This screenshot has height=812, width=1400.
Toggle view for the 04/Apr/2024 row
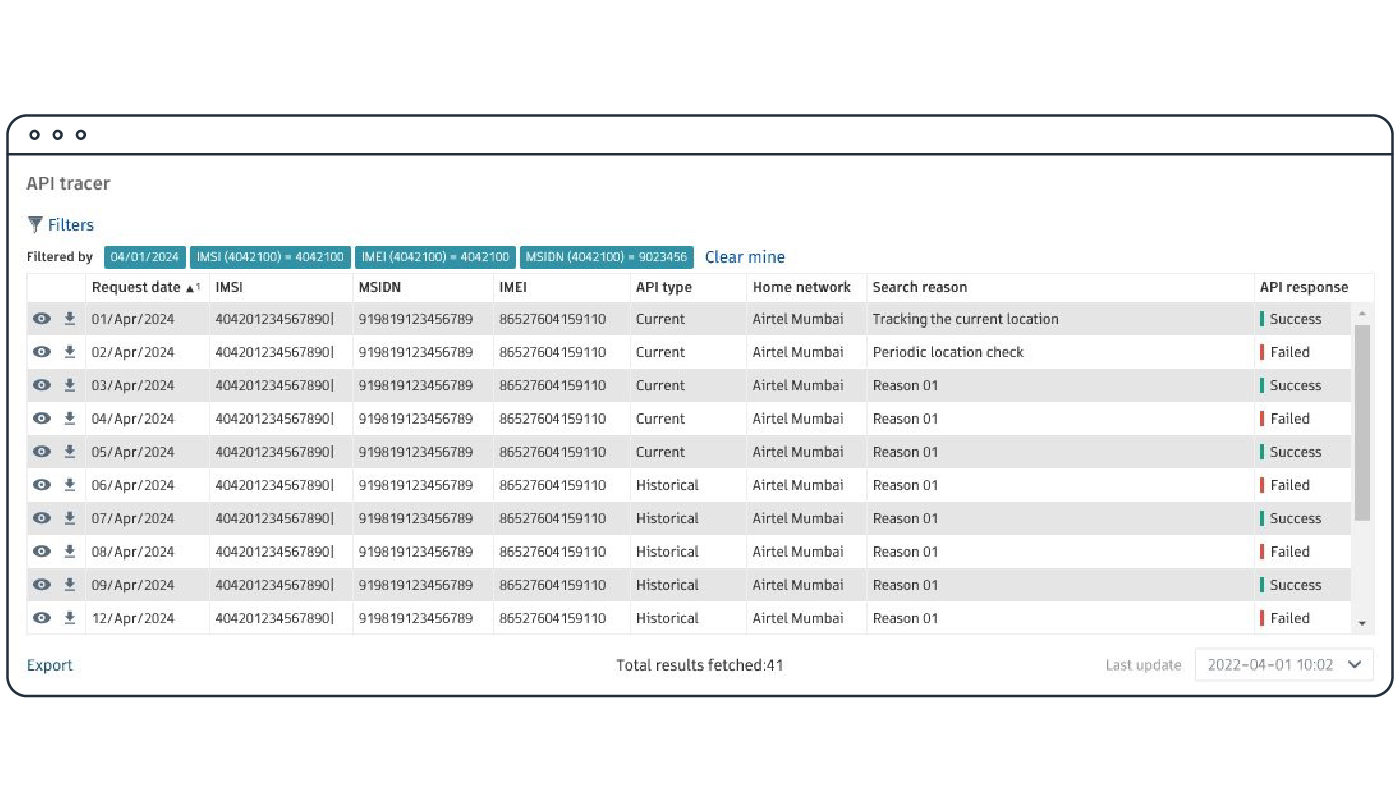click(41, 419)
